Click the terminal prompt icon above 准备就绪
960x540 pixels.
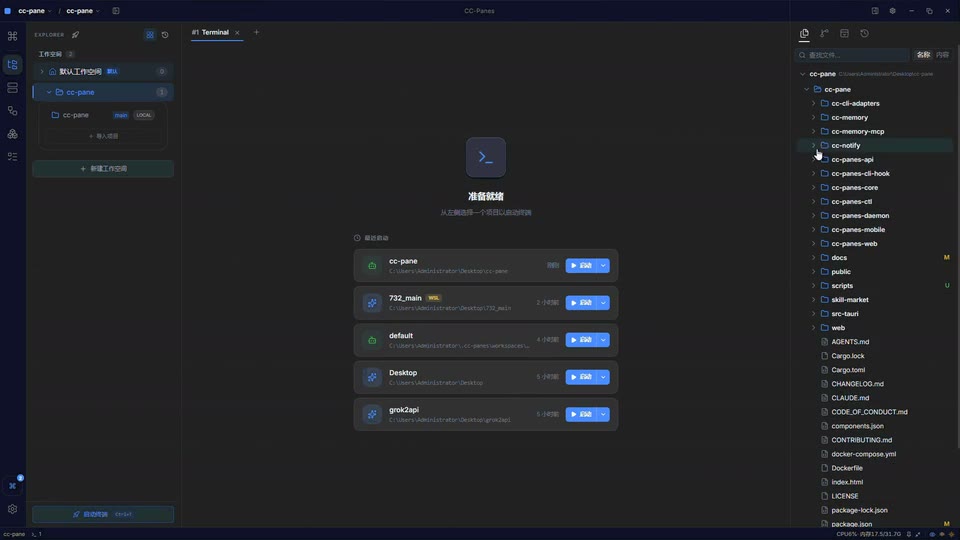486,157
